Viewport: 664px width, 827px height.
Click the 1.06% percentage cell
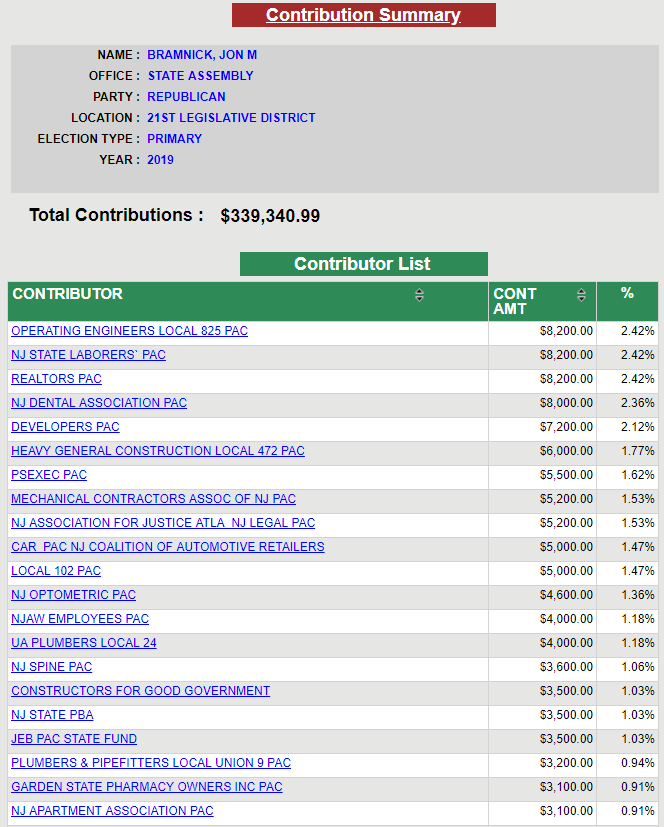click(628, 667)
